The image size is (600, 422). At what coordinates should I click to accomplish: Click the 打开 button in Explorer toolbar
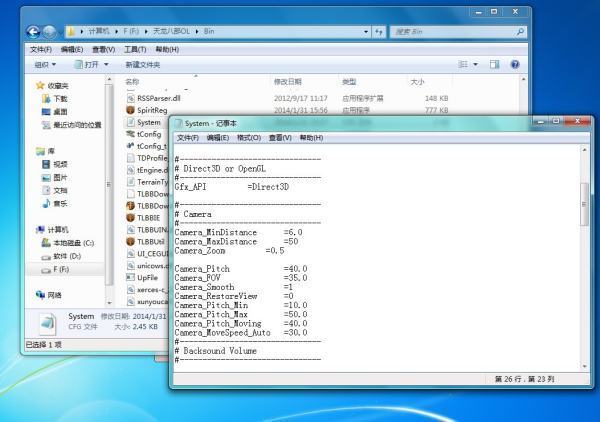coord(87,65)
